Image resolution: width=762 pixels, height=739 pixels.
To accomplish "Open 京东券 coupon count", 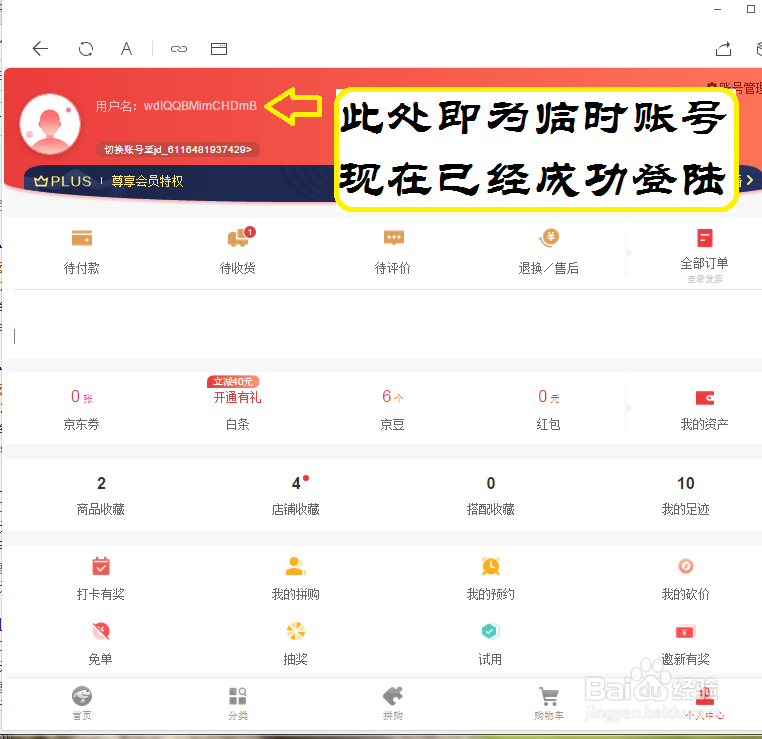I will coord(82,396).
